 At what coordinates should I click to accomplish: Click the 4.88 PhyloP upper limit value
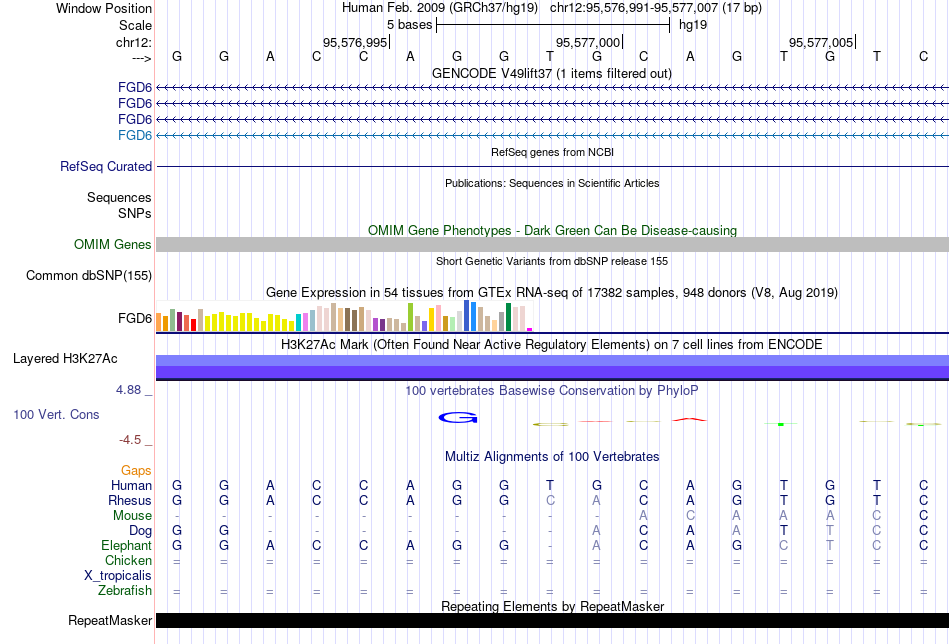point(128,390)
